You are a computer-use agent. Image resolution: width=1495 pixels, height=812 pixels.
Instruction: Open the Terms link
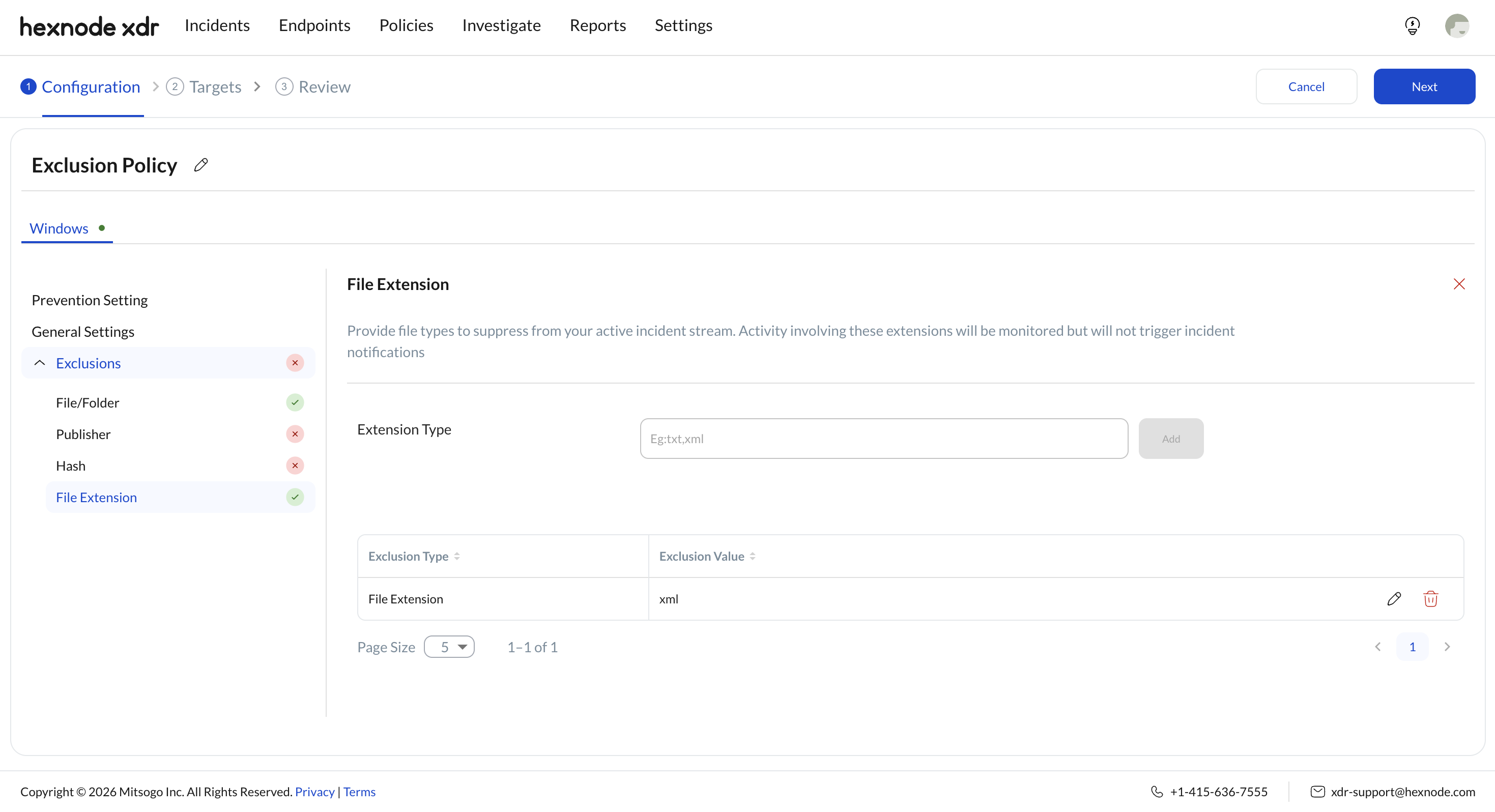pyautogui.click(x=359, y=792)
